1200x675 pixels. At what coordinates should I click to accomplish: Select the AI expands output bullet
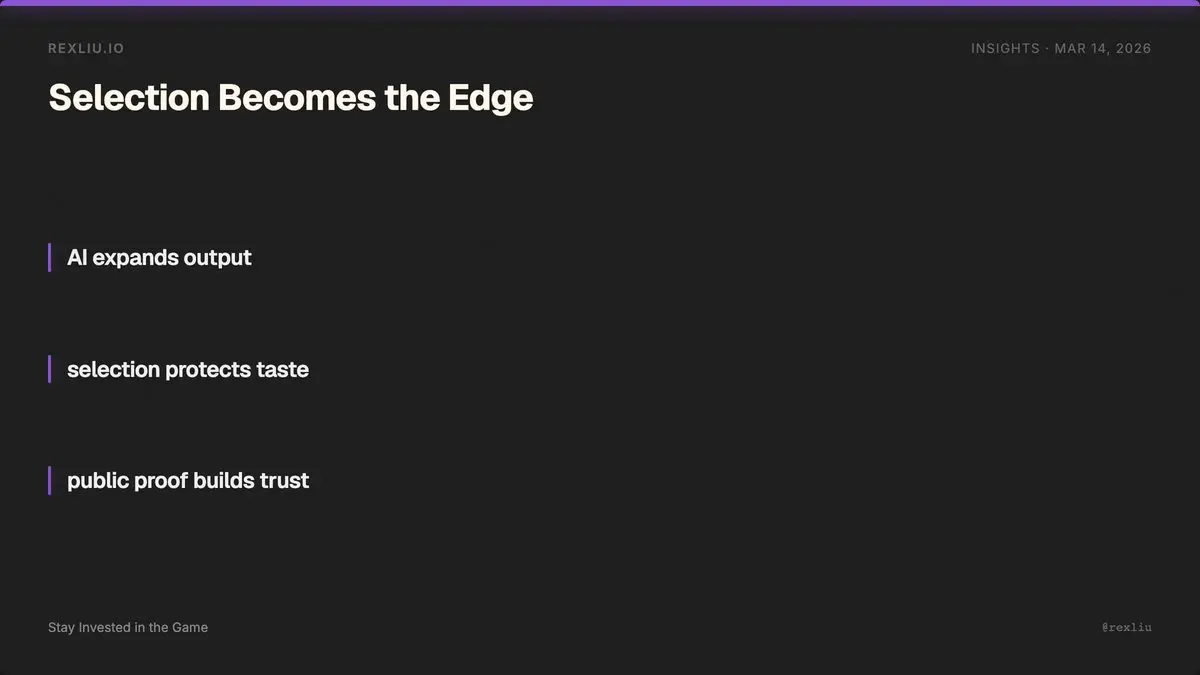tap(159, 258)
